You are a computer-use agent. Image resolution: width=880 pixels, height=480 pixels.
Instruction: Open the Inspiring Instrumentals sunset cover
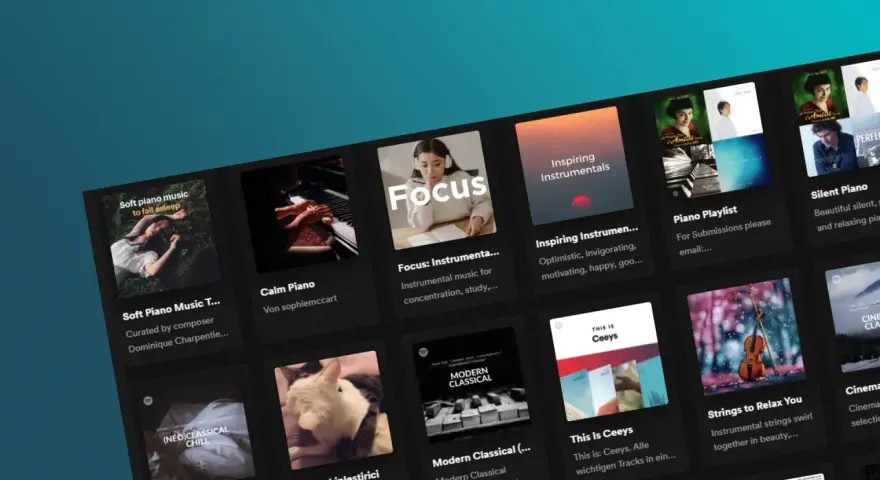pos(574,166)
